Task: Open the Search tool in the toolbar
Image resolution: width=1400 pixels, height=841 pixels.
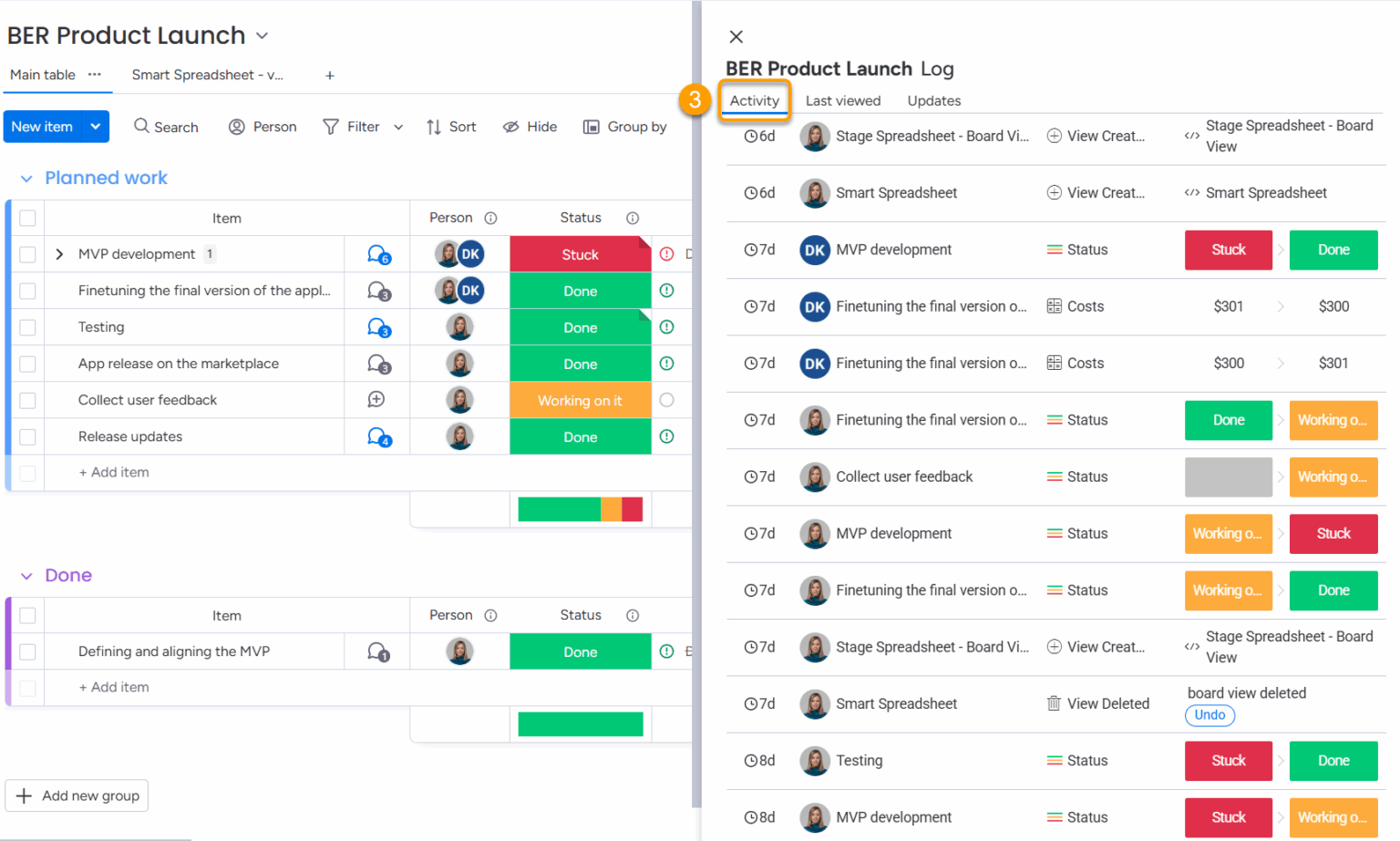Action: [x=166, y=127]
